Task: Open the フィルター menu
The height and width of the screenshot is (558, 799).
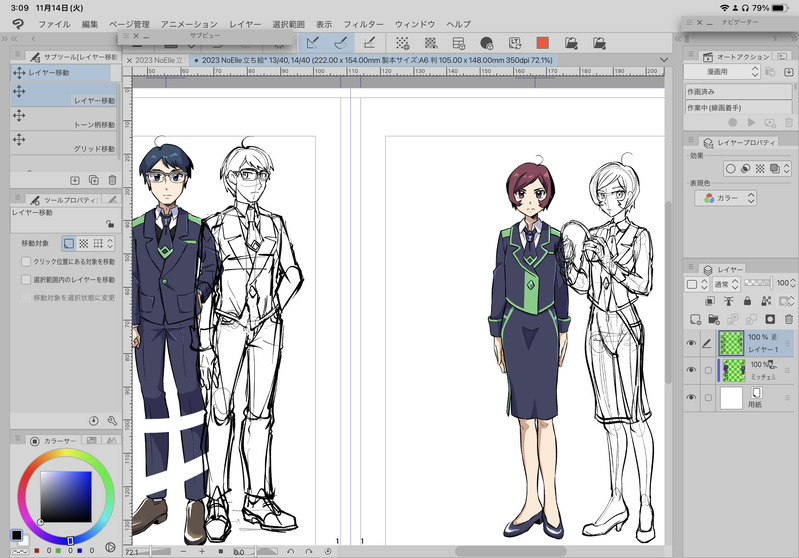Action: tap(363, 24)
